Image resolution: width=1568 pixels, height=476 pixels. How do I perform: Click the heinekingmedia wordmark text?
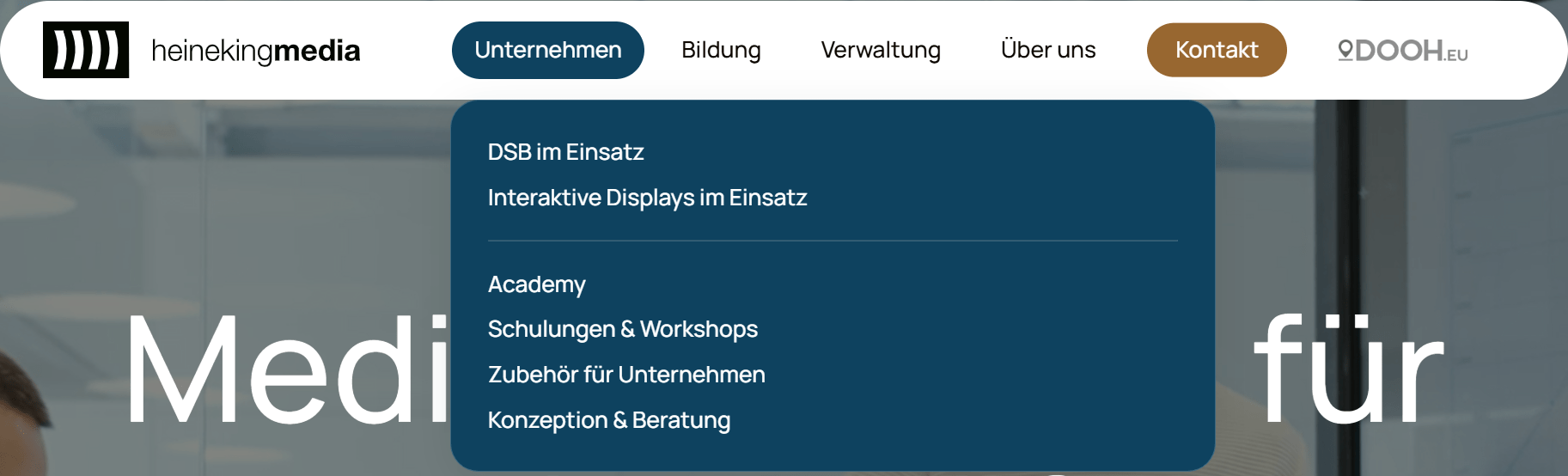click(256, 51)
